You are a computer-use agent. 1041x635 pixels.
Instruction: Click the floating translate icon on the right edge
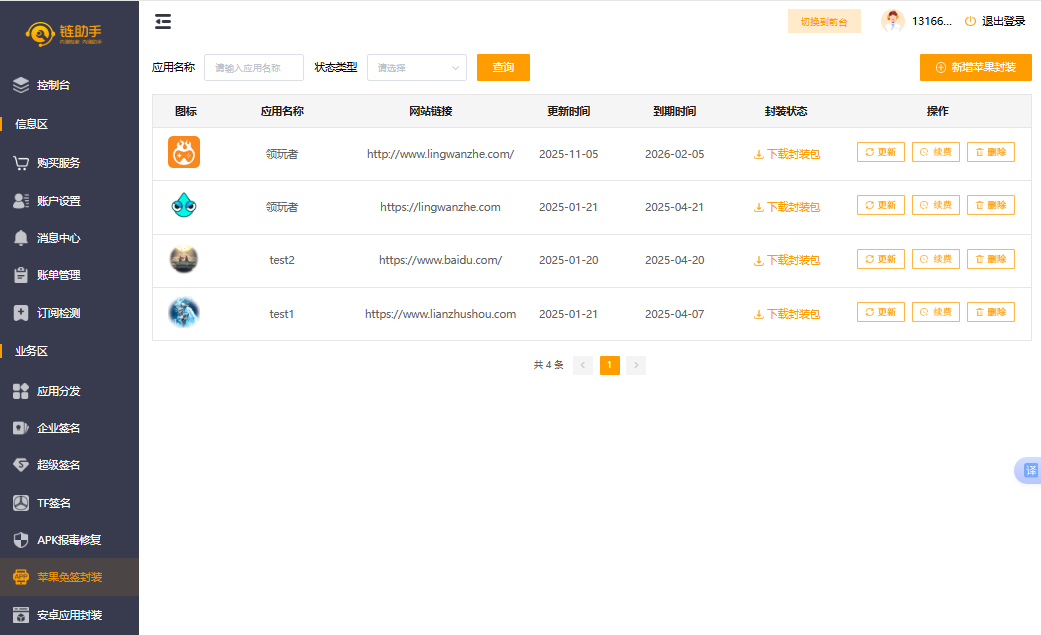pyautogui.click(x=1029, y=471)
